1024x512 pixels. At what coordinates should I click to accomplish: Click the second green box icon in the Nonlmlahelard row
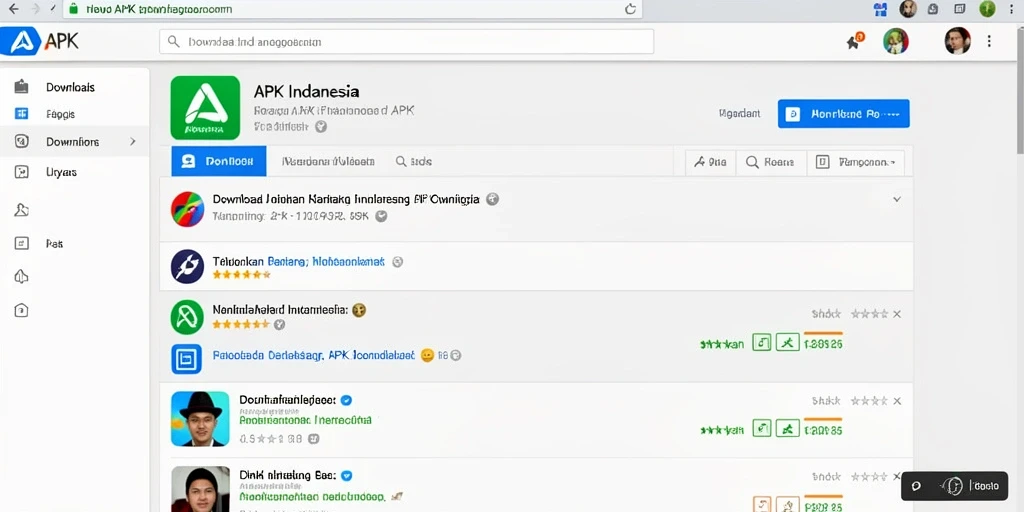click(x=788, y=342)
